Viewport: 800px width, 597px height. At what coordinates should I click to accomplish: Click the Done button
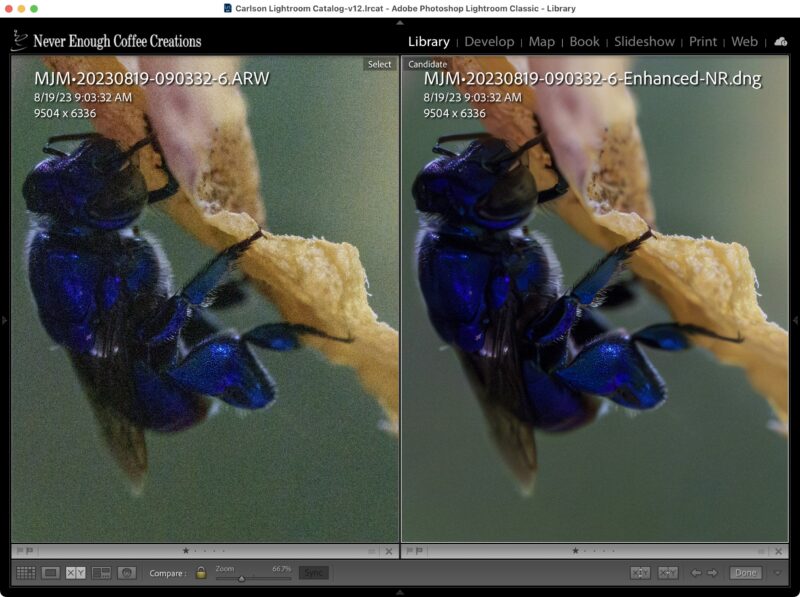click(745, 573)
